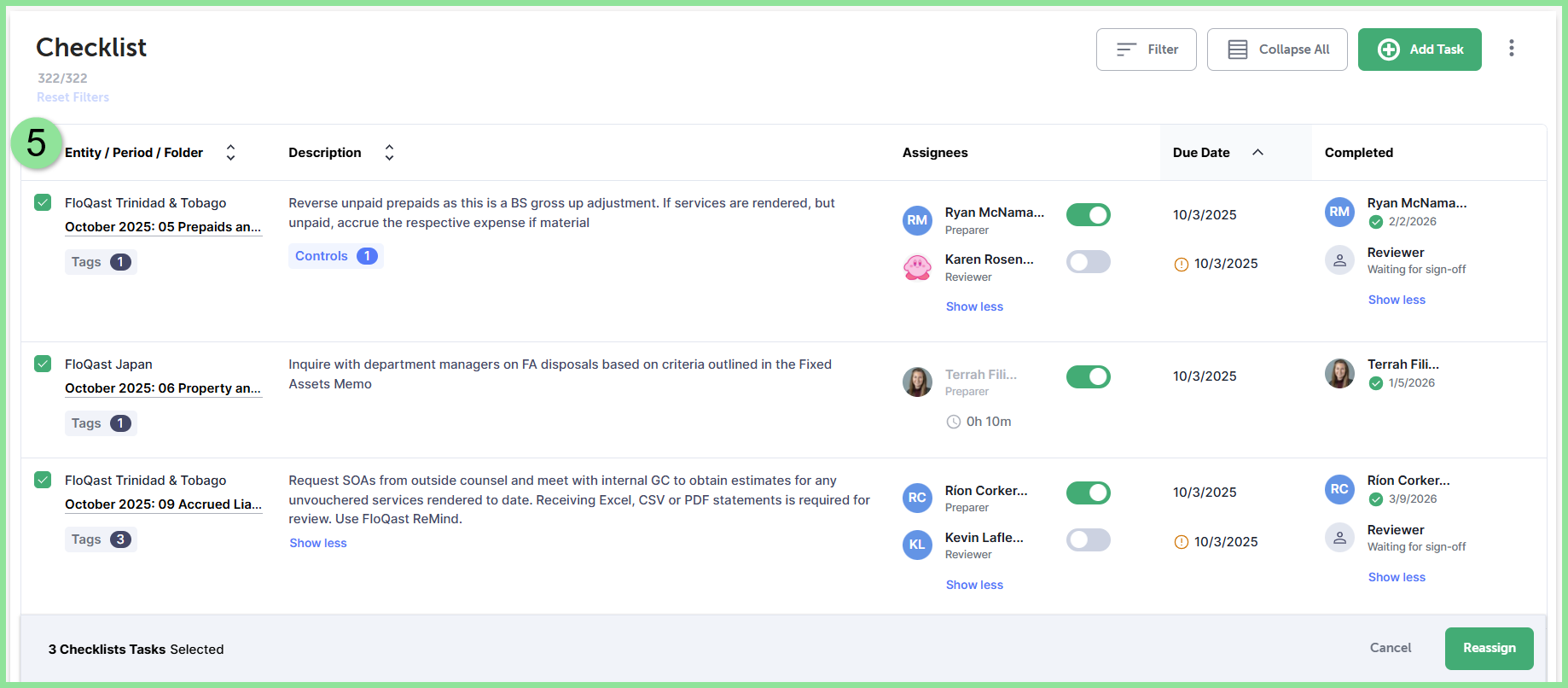Click green completed checkmark beside 3/9/2026
1568x688 pixels.
[x=1376, y=499]
